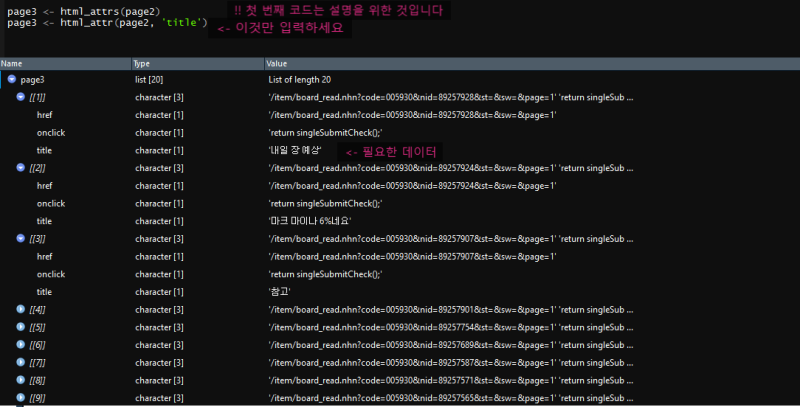
Task: Expand the [[7]] list element
Action: click(20, 362)
